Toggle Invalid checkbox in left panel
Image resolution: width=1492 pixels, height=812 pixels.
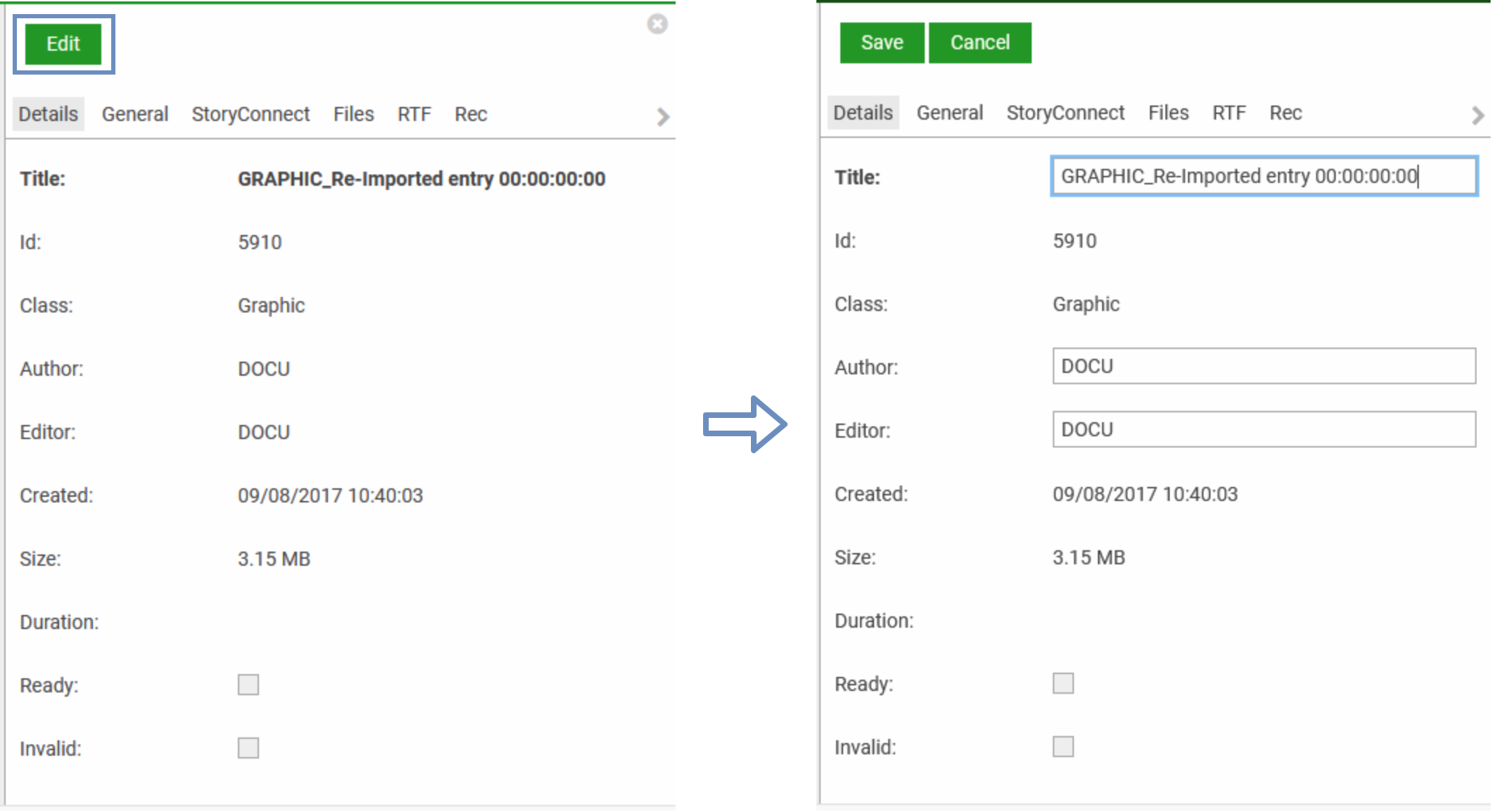[248, 748]
